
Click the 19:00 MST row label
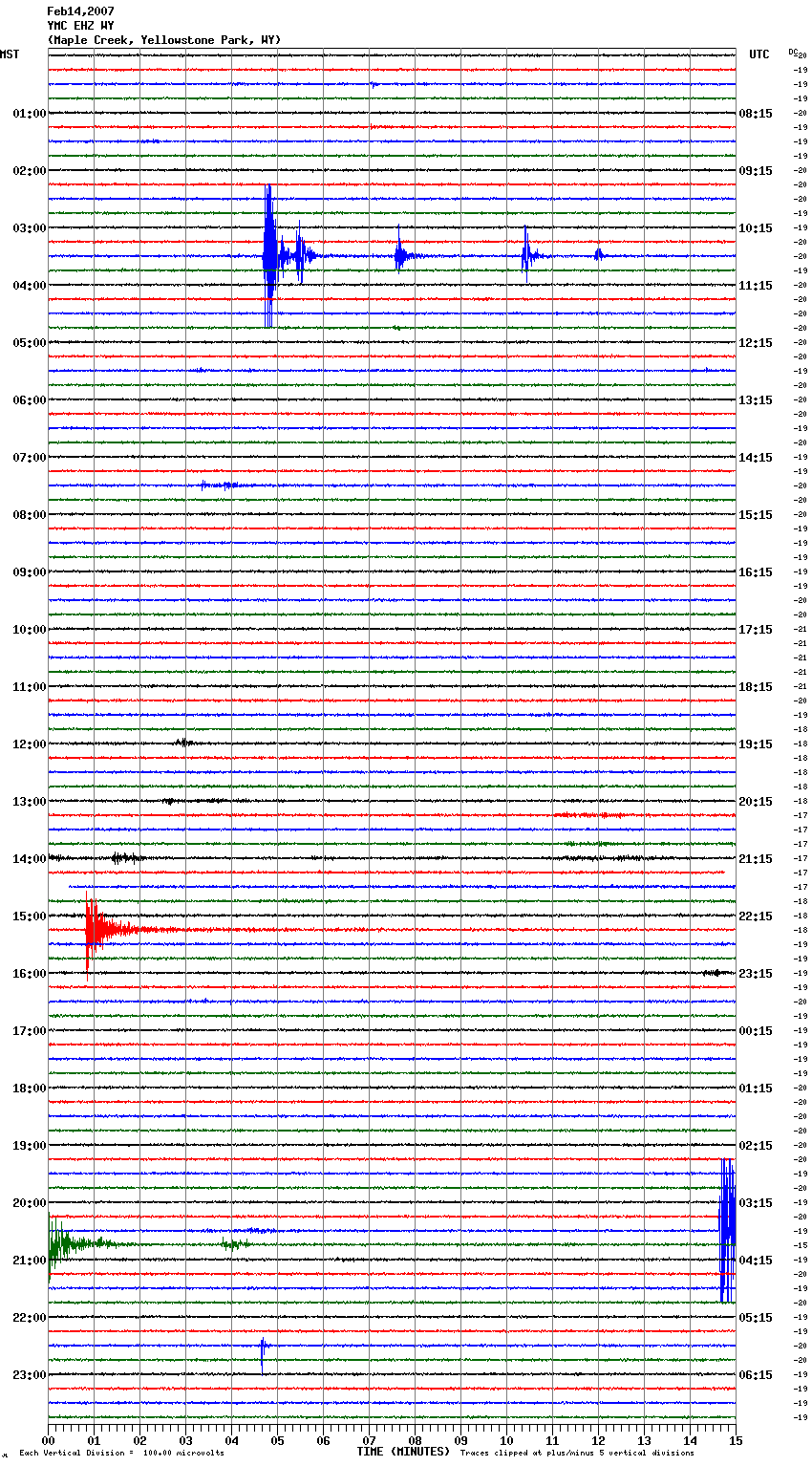30,1146
